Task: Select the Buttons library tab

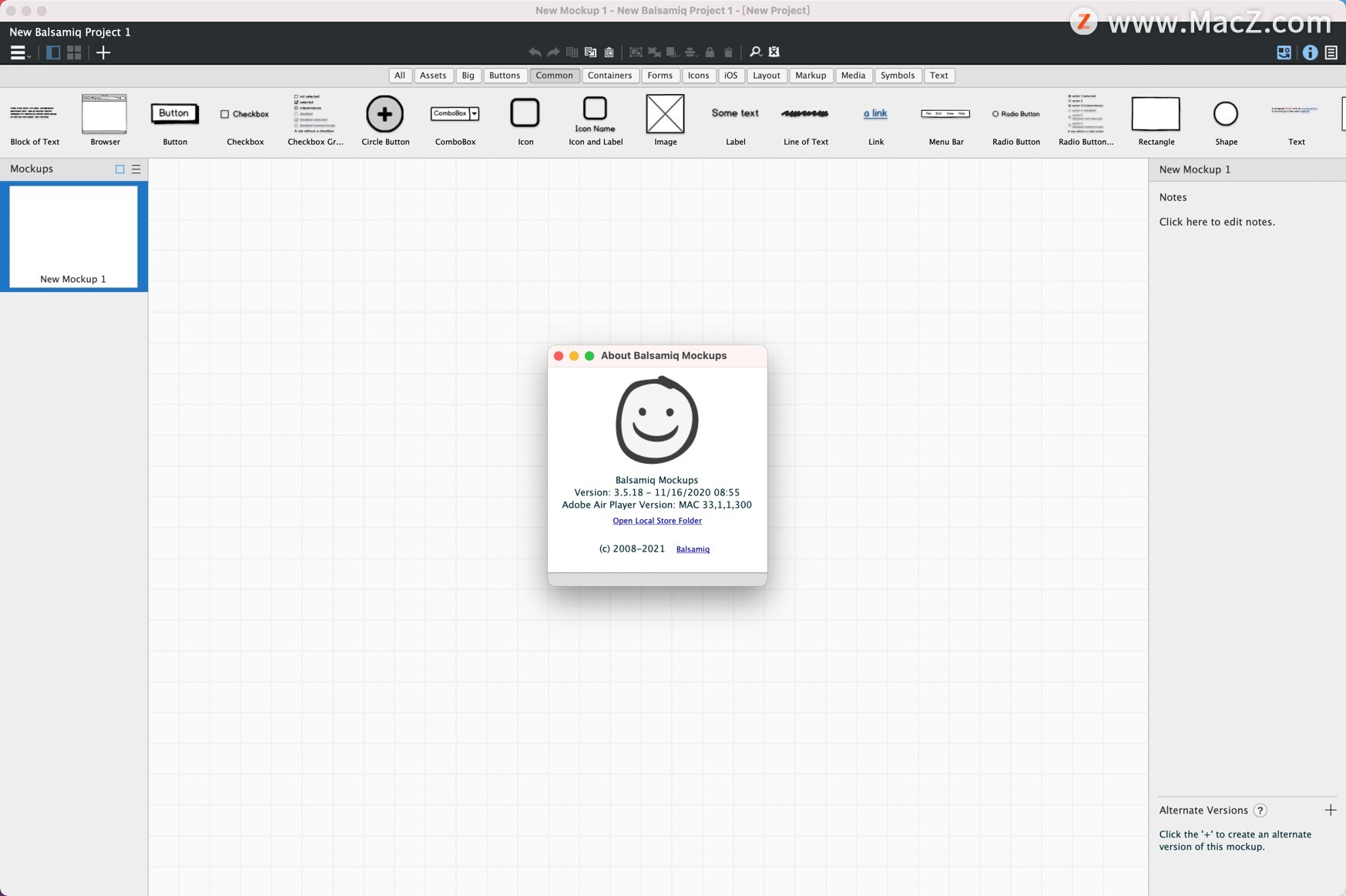Action: point(505,76)
